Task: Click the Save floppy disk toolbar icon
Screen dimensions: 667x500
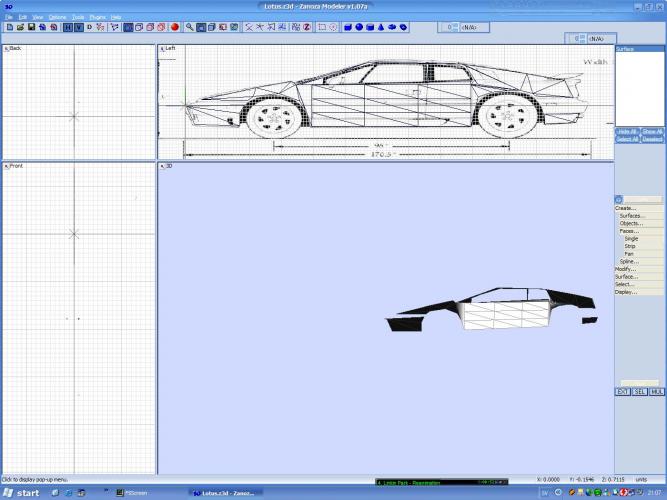Action: 30,27
